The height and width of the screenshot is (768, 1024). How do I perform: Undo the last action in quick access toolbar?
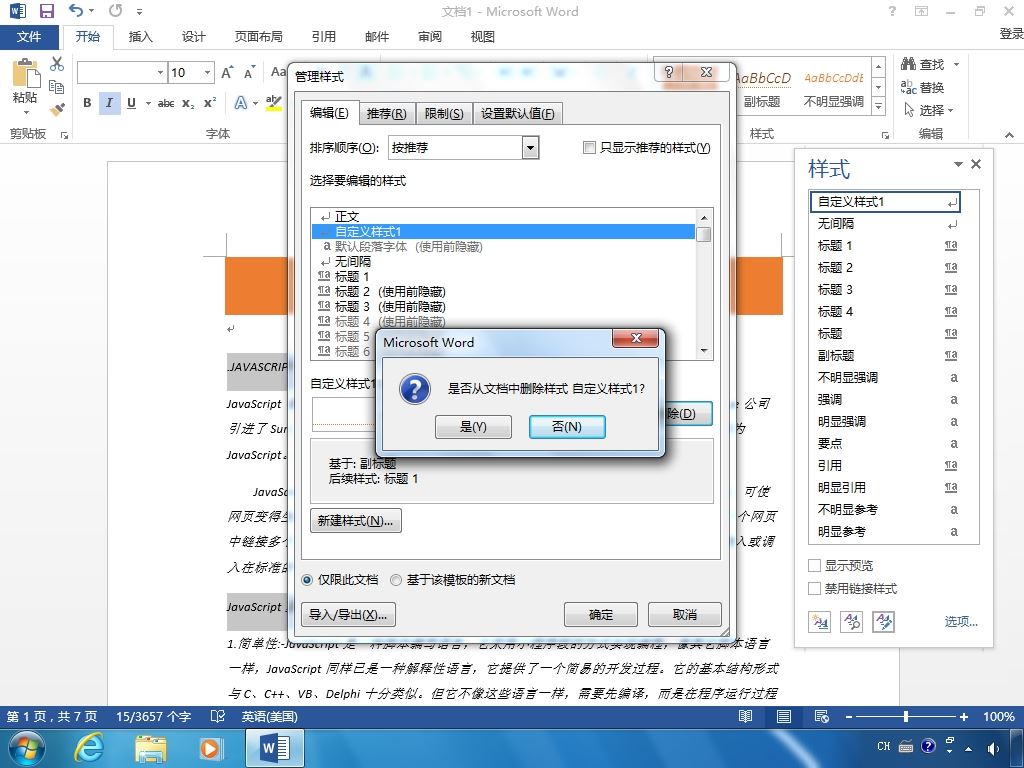click(76, 10)
